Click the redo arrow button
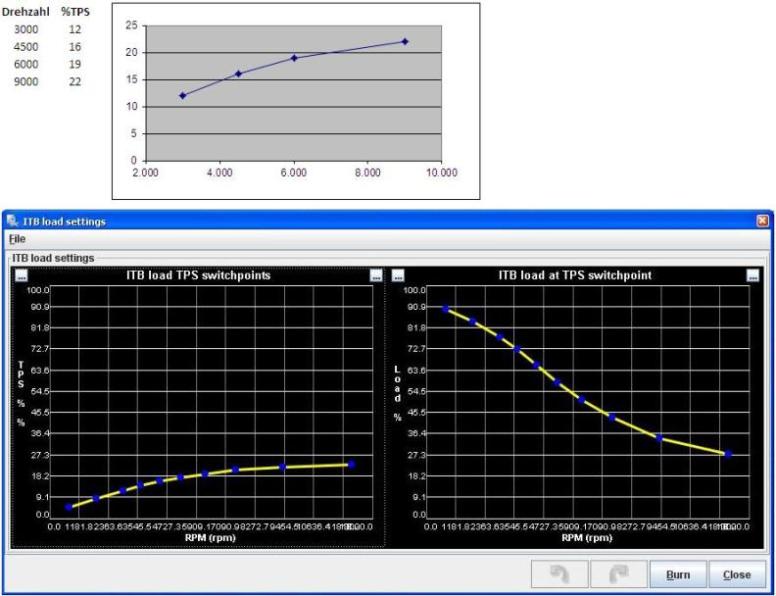This screenshot has height=596, width=776. pyautogui.click(x=619, y=574)
